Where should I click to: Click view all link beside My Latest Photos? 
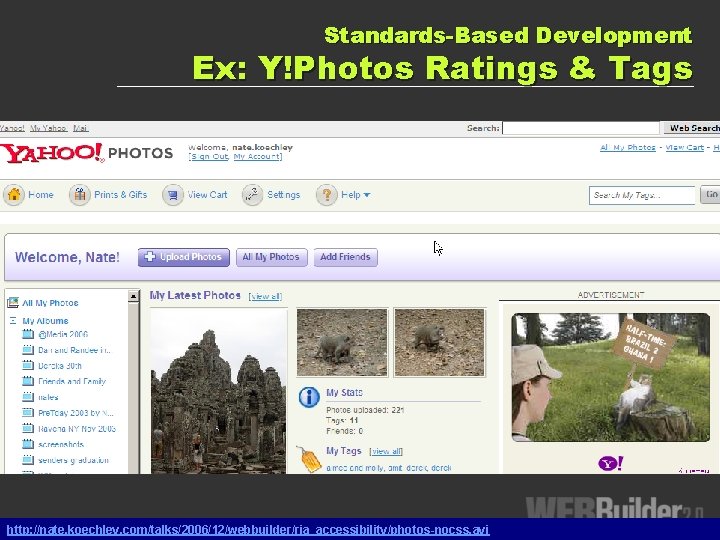tap(265, 296)
